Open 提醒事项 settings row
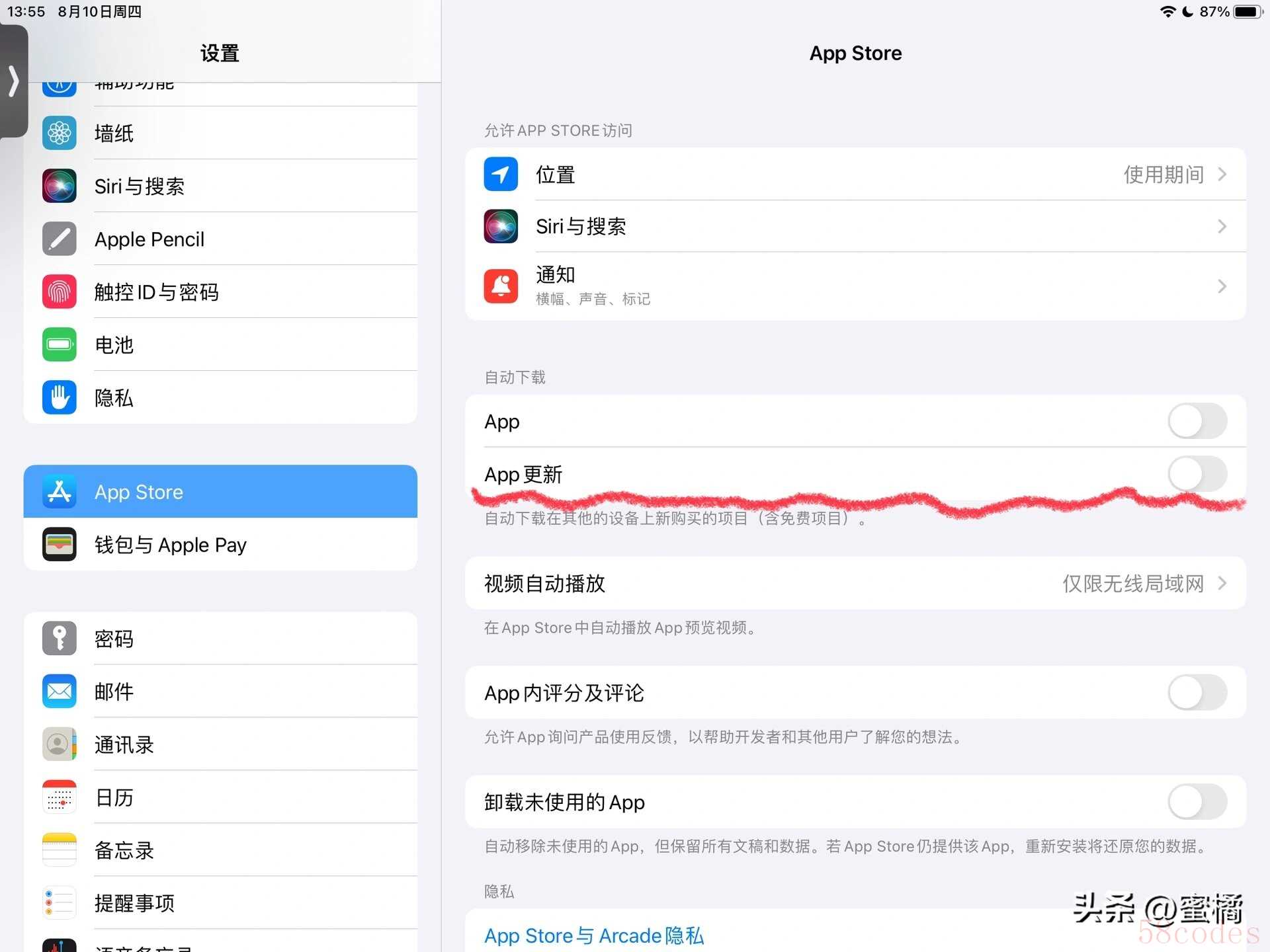Image resolution: width=1270 pixels, height=952 pixels. coord(220,903)
